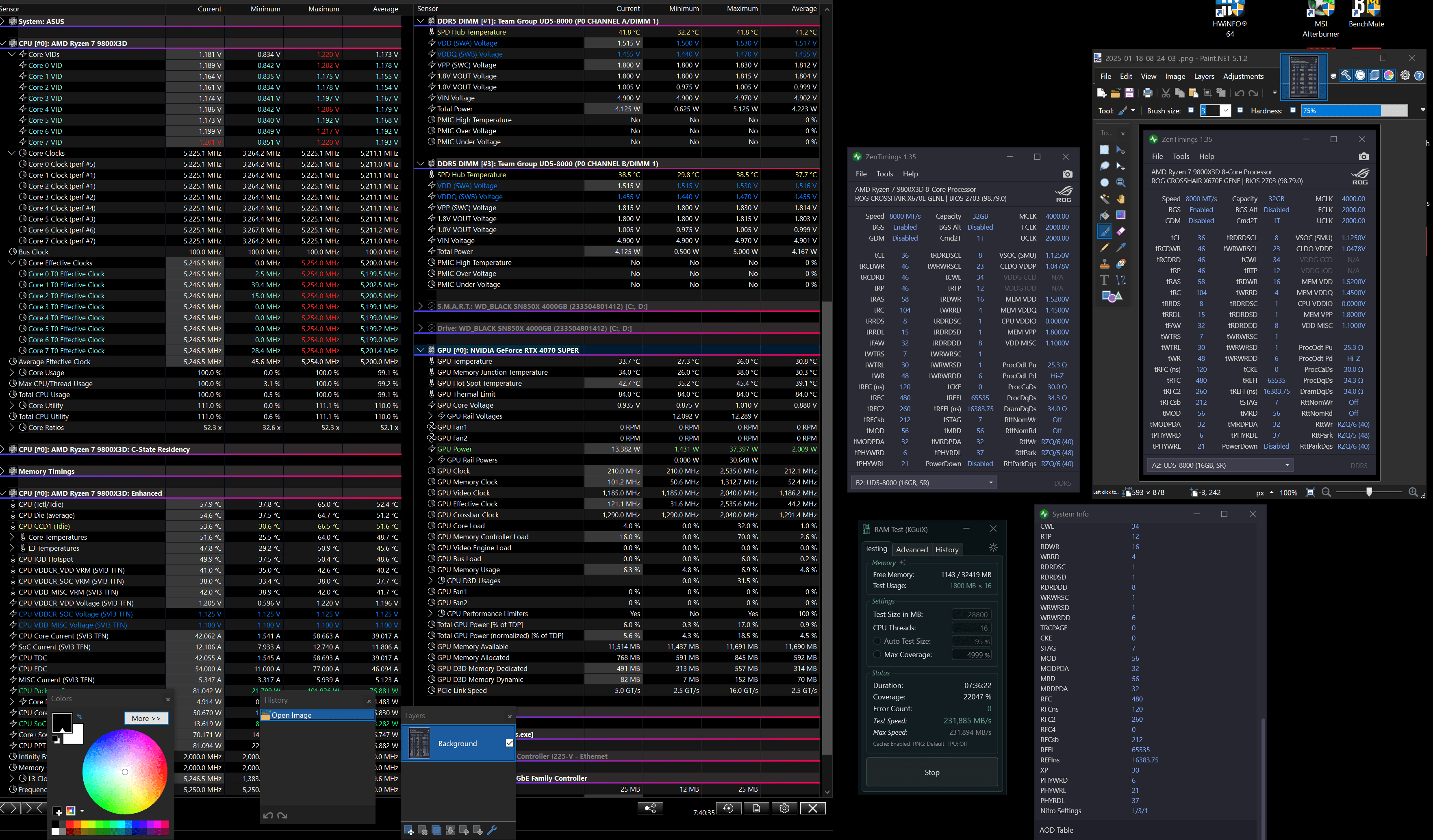1433x840 pixels.
Task: Select the Magic Wand tool in Paint.NET
Action: pyautogui.click(x=1104, y=199)
